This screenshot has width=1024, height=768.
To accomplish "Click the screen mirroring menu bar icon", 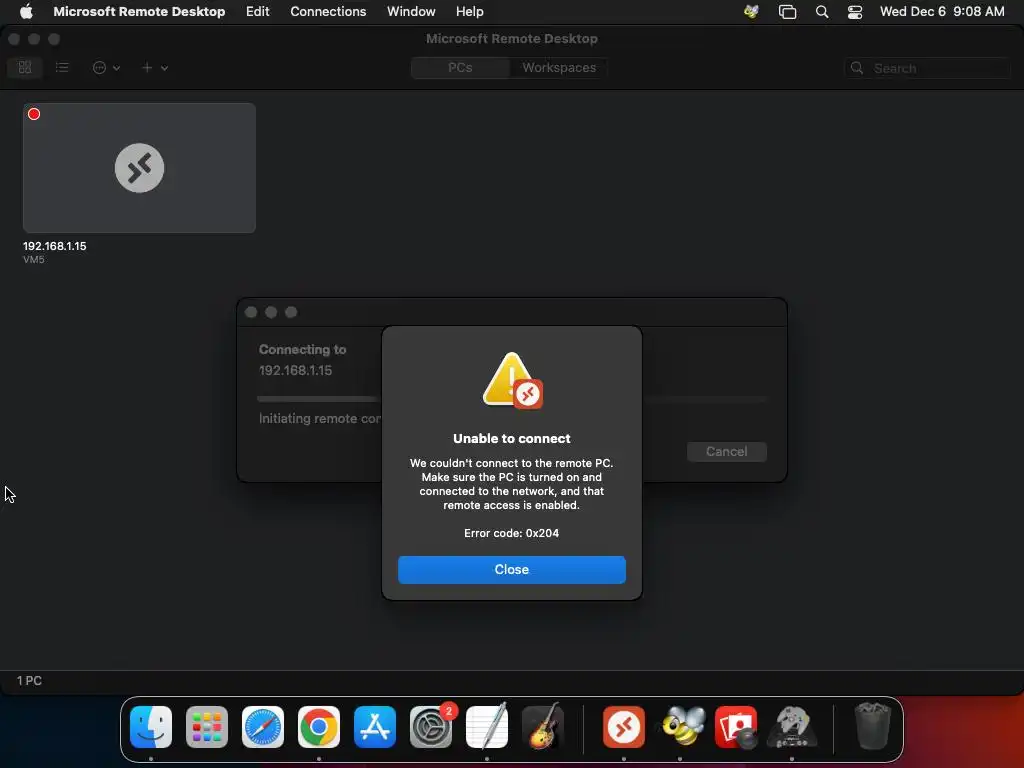I will click(788, 12).
